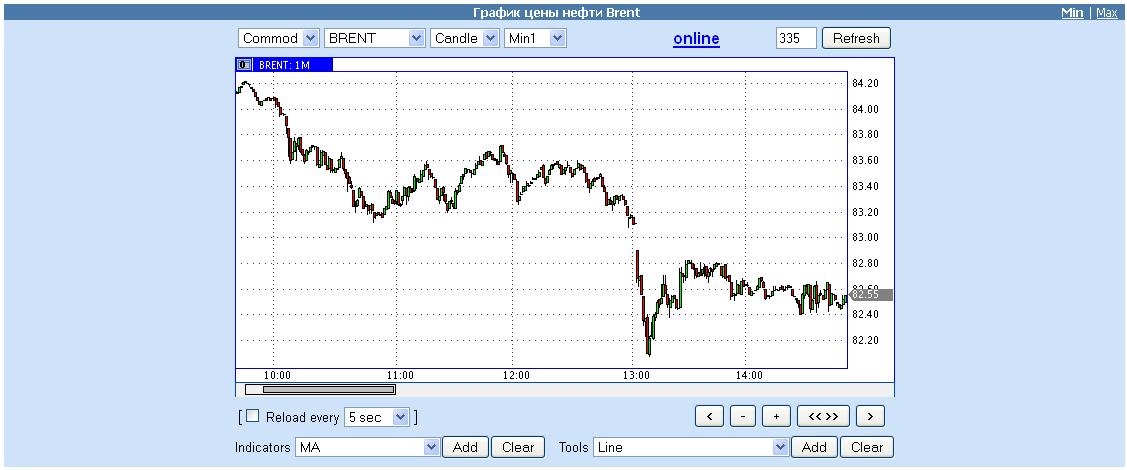Screen dimensions: 1127x470
Task: Open the Line tools dropdown
Action: [691, 447]
